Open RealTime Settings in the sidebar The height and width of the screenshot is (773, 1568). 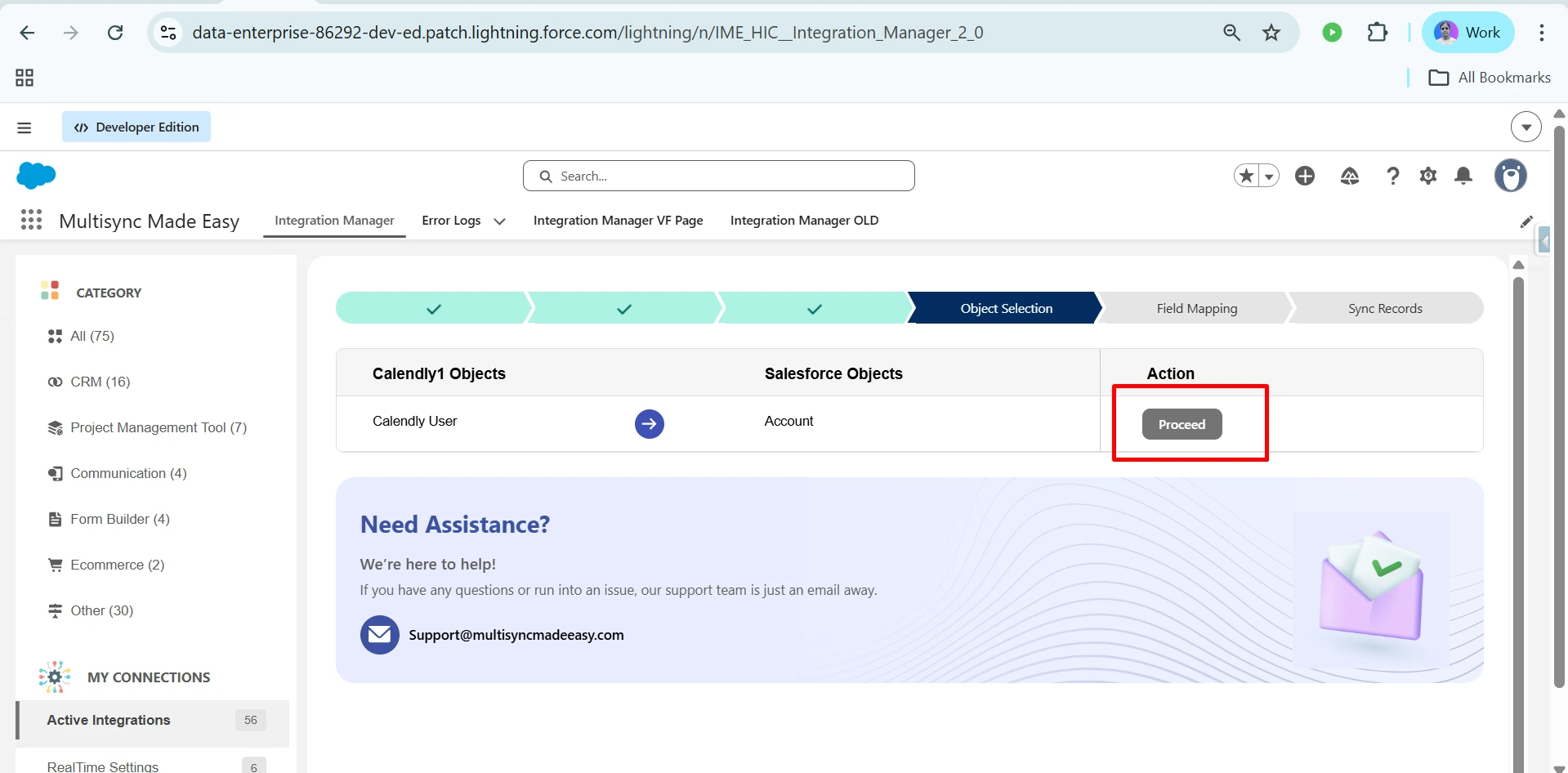point(103,766)
